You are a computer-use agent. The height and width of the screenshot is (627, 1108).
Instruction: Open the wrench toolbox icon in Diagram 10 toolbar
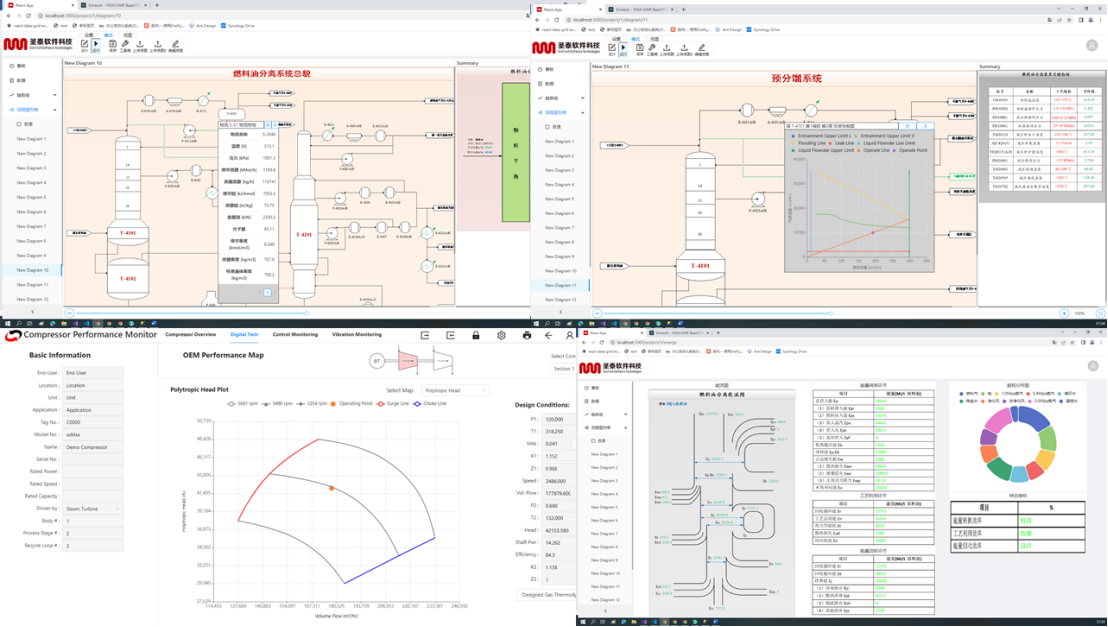[124, 44]
